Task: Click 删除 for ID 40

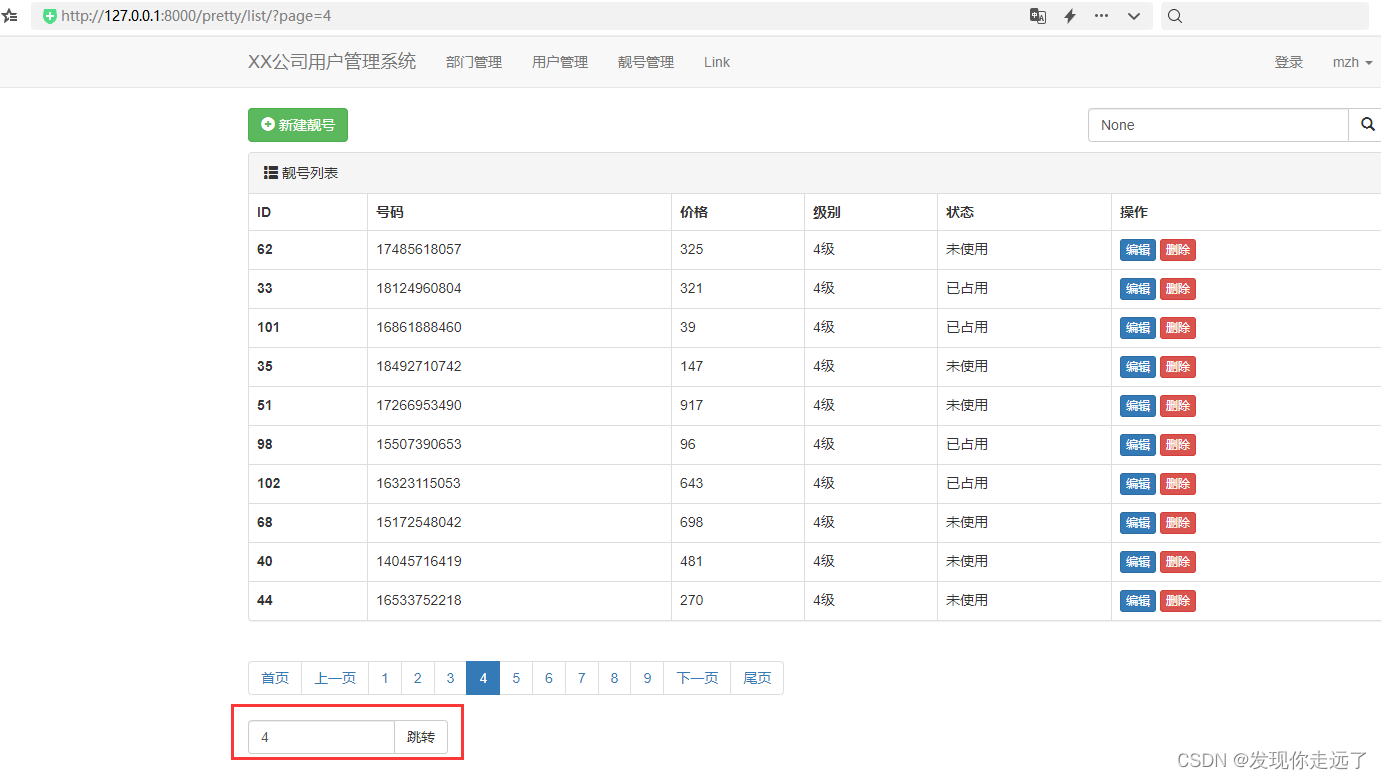Action: [1178, 562]
